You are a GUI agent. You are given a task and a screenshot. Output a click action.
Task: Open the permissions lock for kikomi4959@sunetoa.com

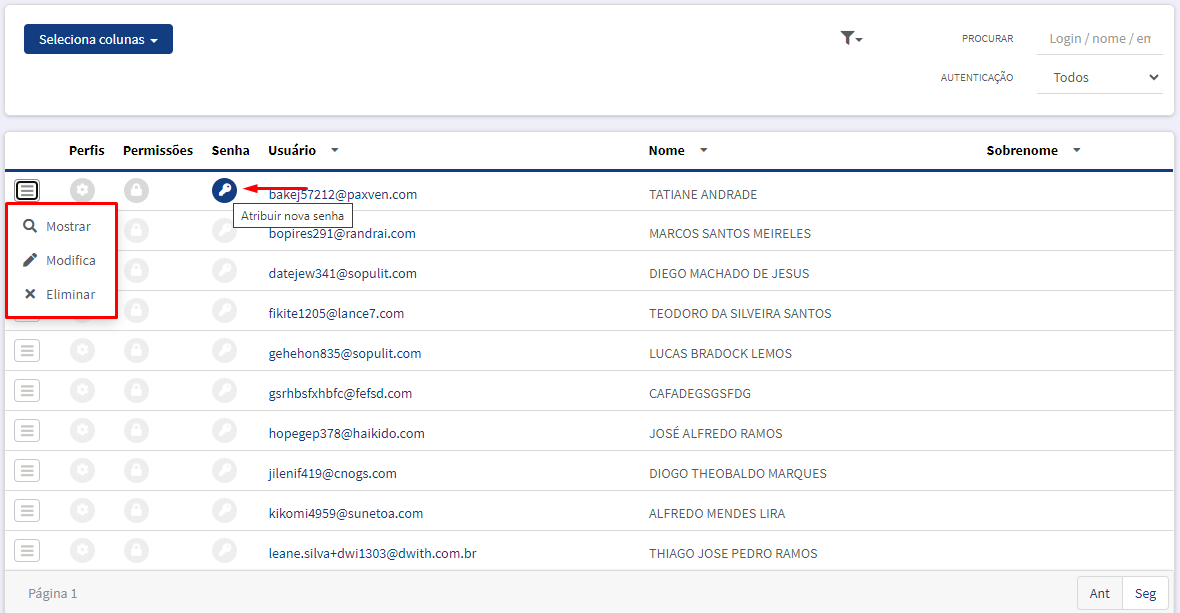136,511
